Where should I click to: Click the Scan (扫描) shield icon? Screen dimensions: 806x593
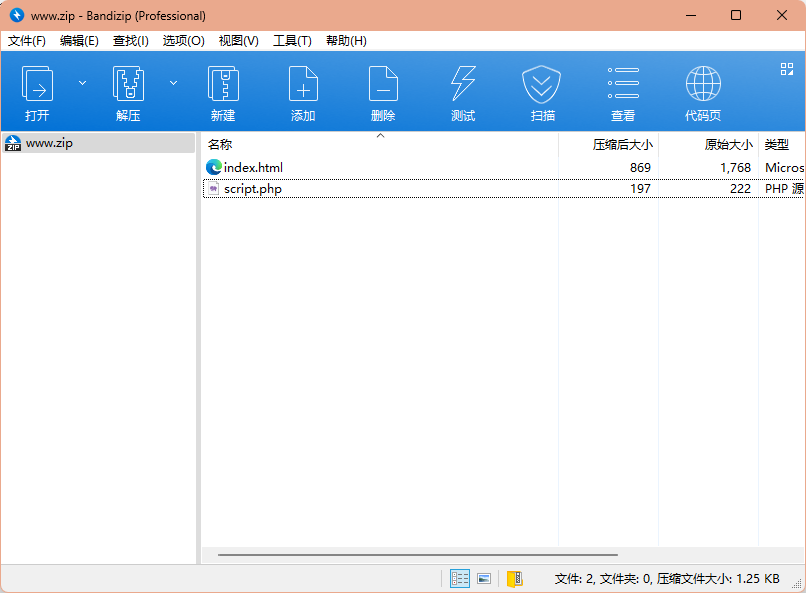click(542, 85)
